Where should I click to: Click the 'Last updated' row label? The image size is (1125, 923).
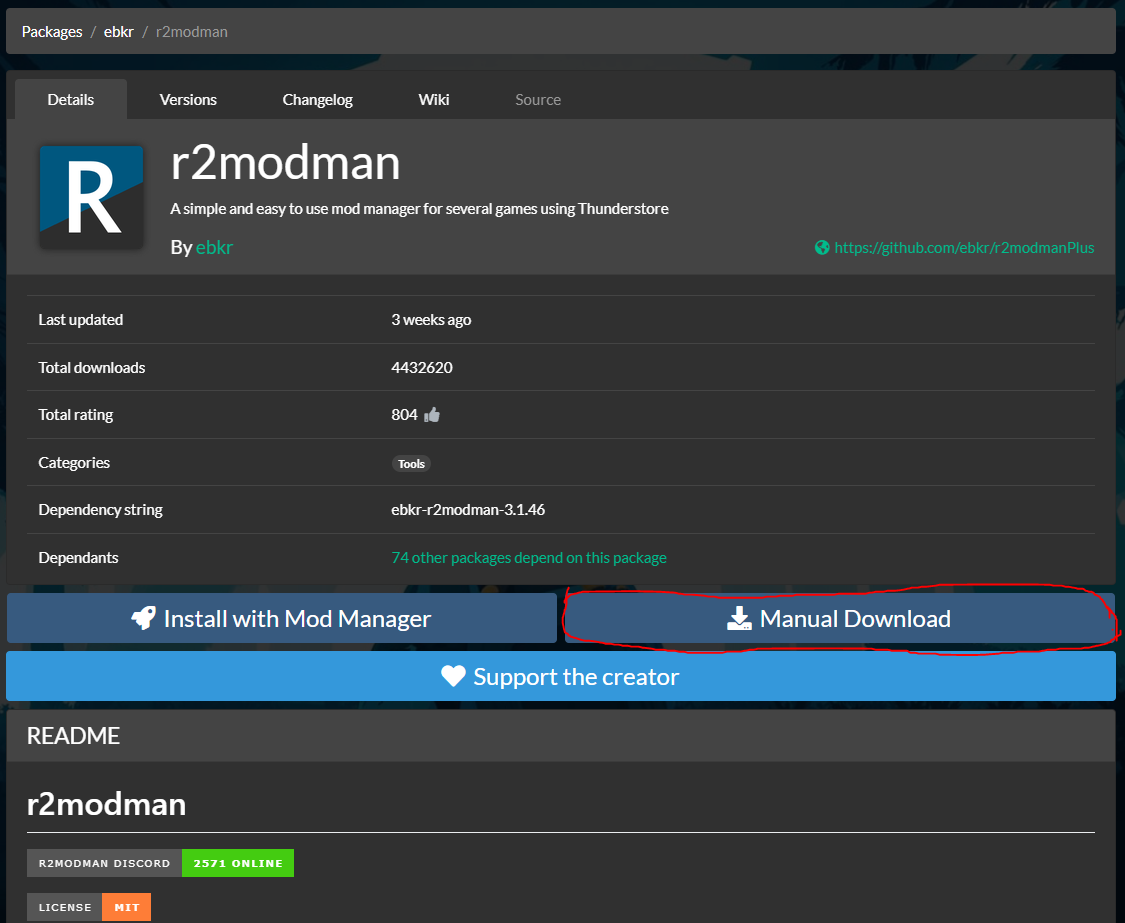[x=80, y=320]
